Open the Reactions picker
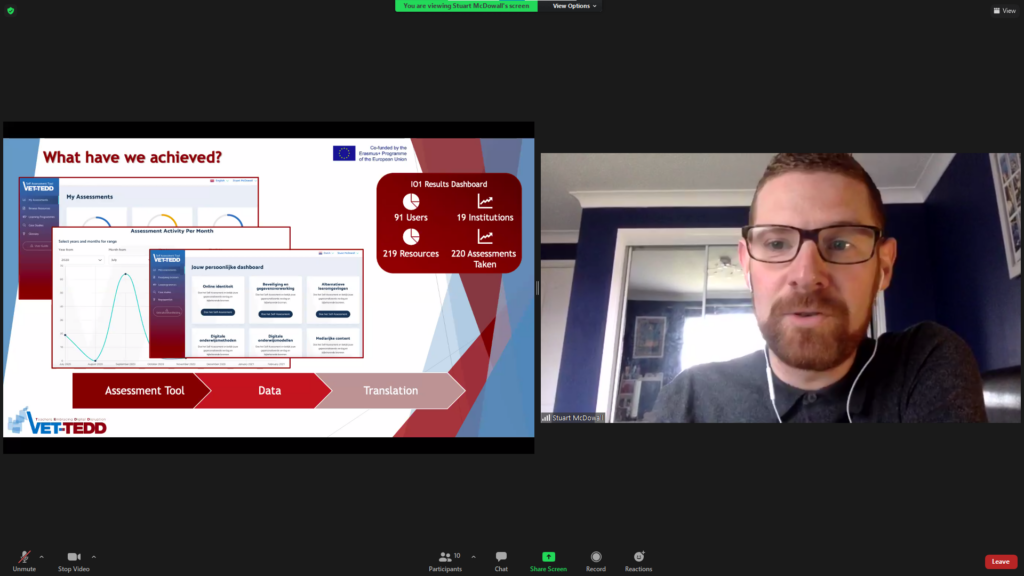Viewport: 1024px width, 576px height. point(638,561)
